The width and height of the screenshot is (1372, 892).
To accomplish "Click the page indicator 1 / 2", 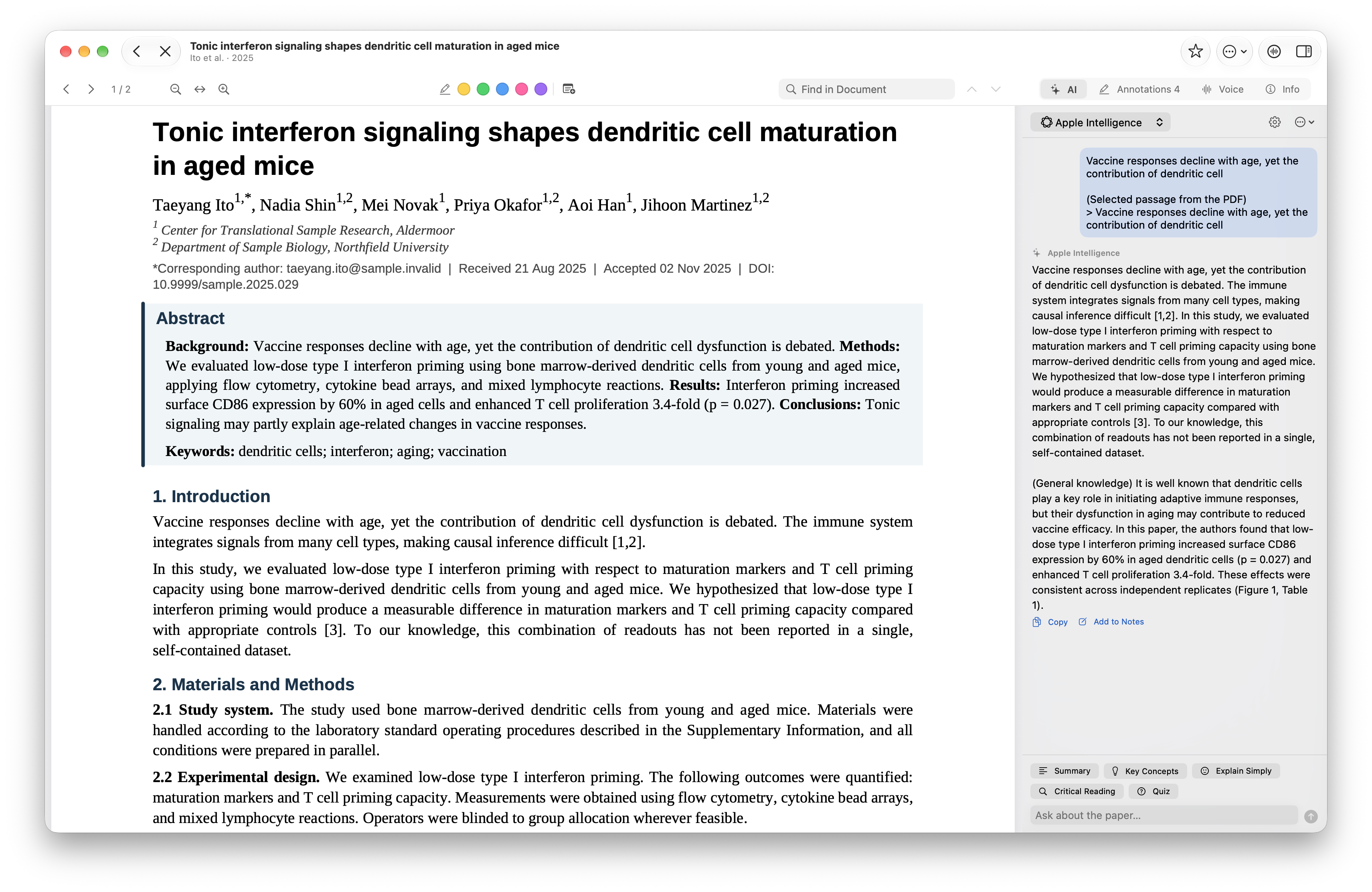I will pos(121,89).
